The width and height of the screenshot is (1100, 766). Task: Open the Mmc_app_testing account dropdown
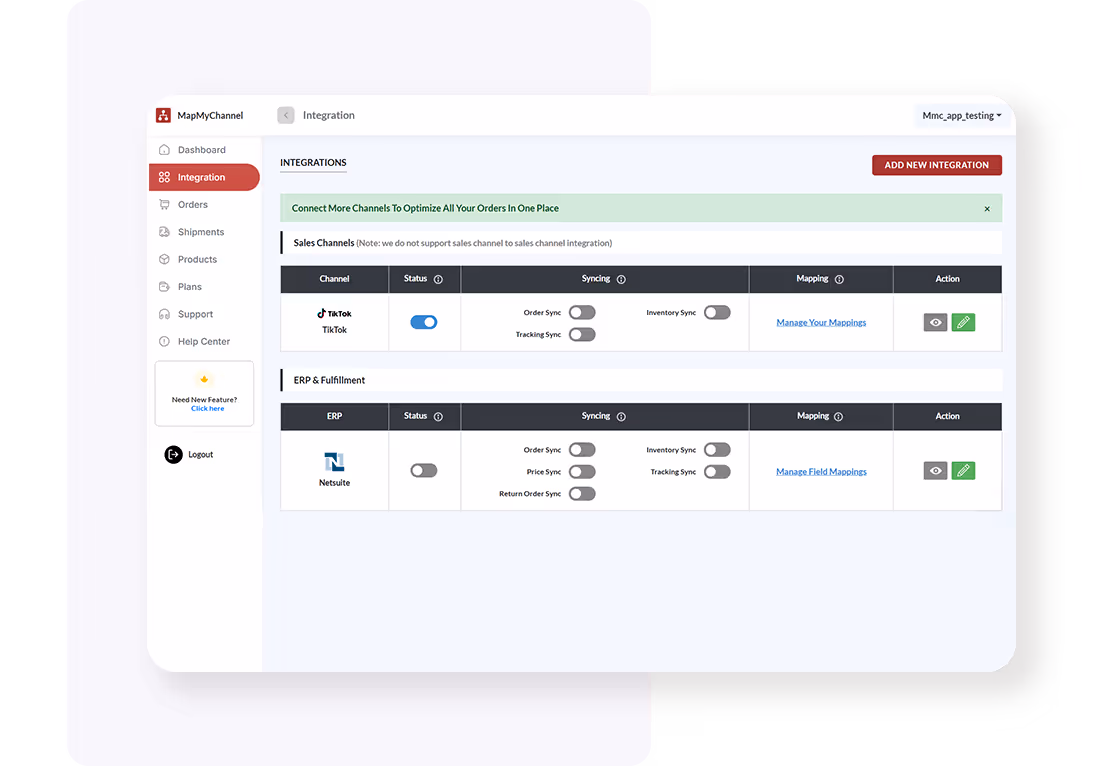coord(961,115)
